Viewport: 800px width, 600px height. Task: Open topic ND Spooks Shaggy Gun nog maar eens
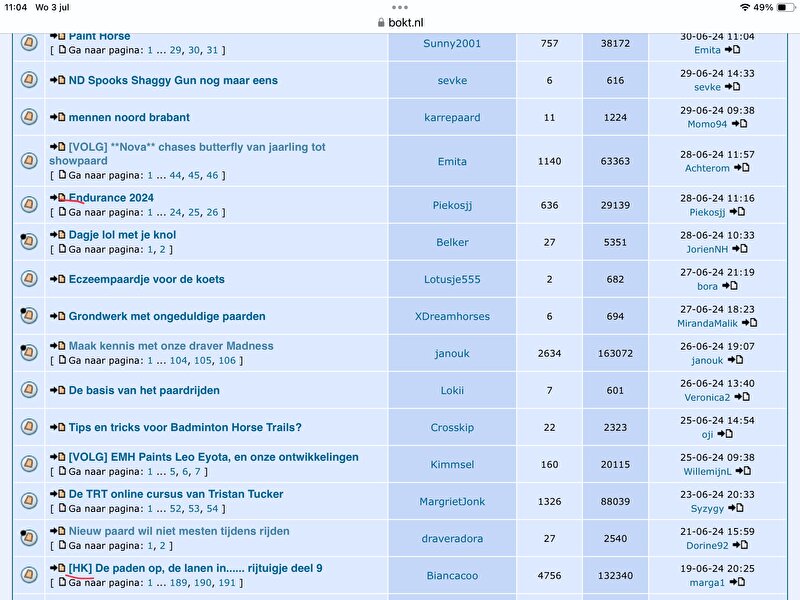coord(173,80)
